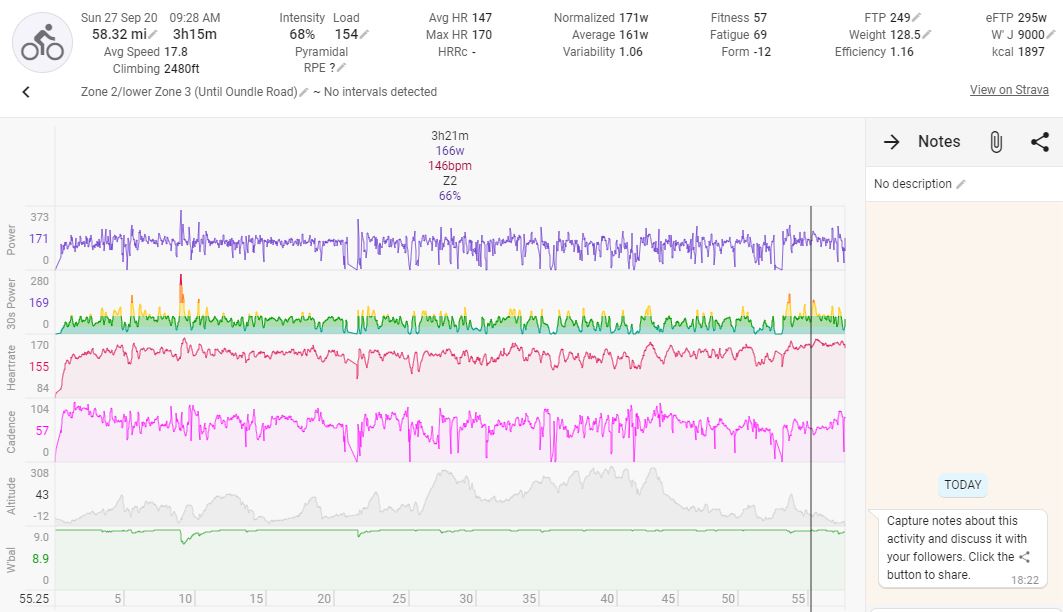Click the 10 mile tick on the distance axis

point(185,598)
